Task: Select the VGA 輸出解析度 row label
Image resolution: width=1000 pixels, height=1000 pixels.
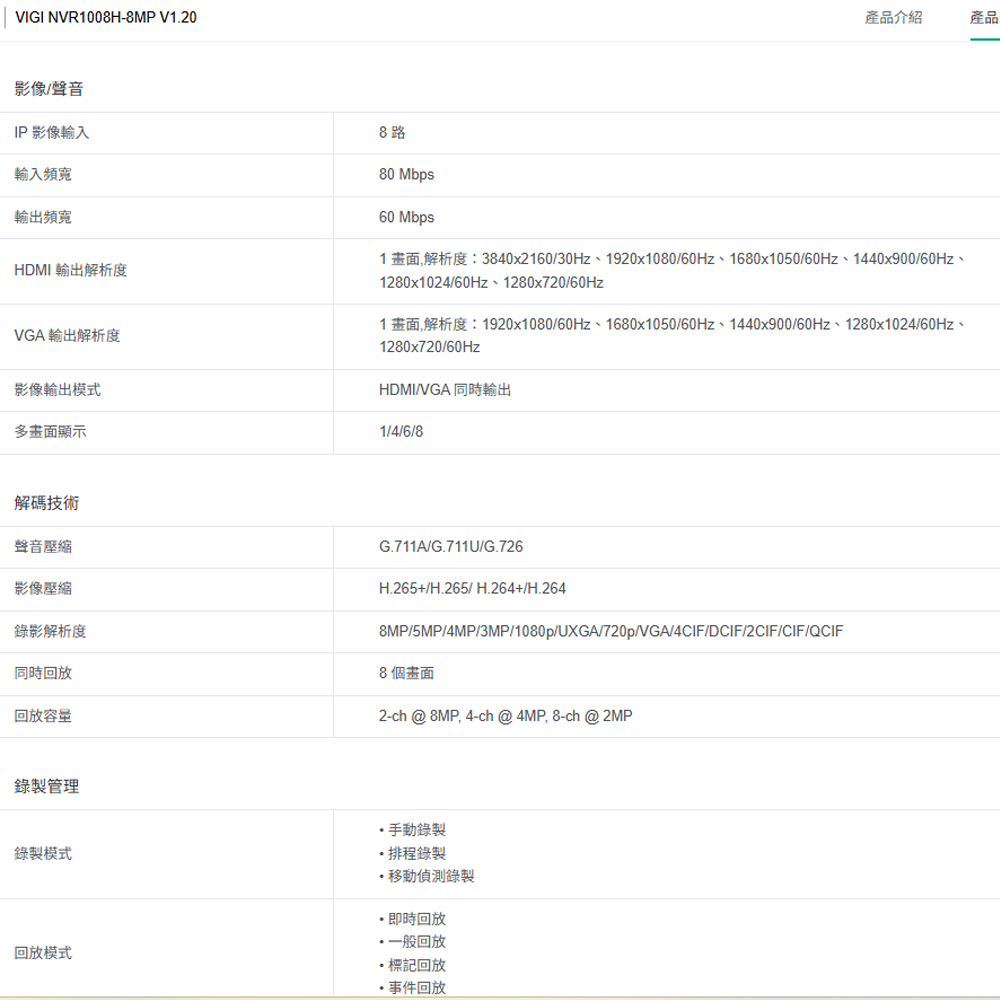Action: 67,336
